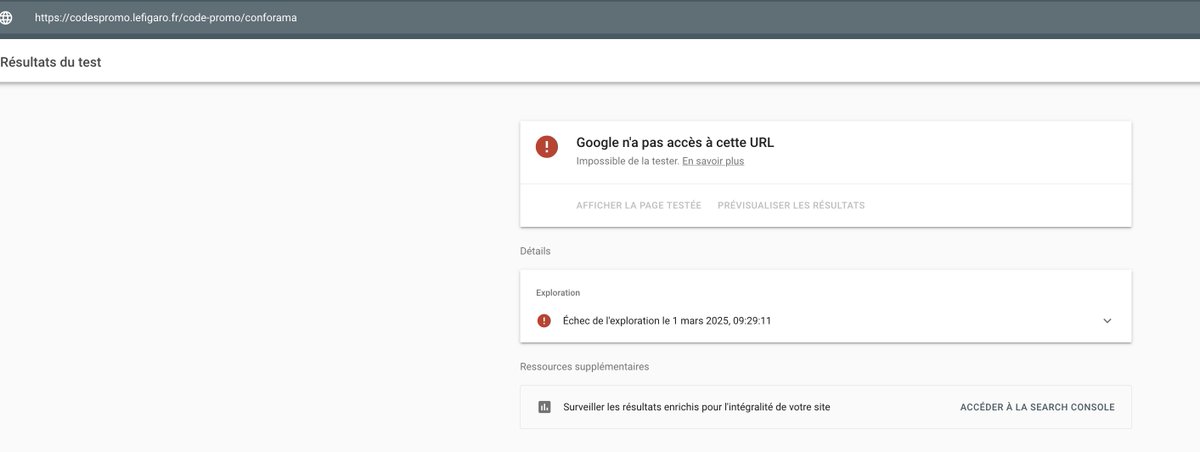Click PRÉVISUALISER LES RÉSULTATS button
The width and height of the screenshot is (1200, 452).
coord(791,205)
